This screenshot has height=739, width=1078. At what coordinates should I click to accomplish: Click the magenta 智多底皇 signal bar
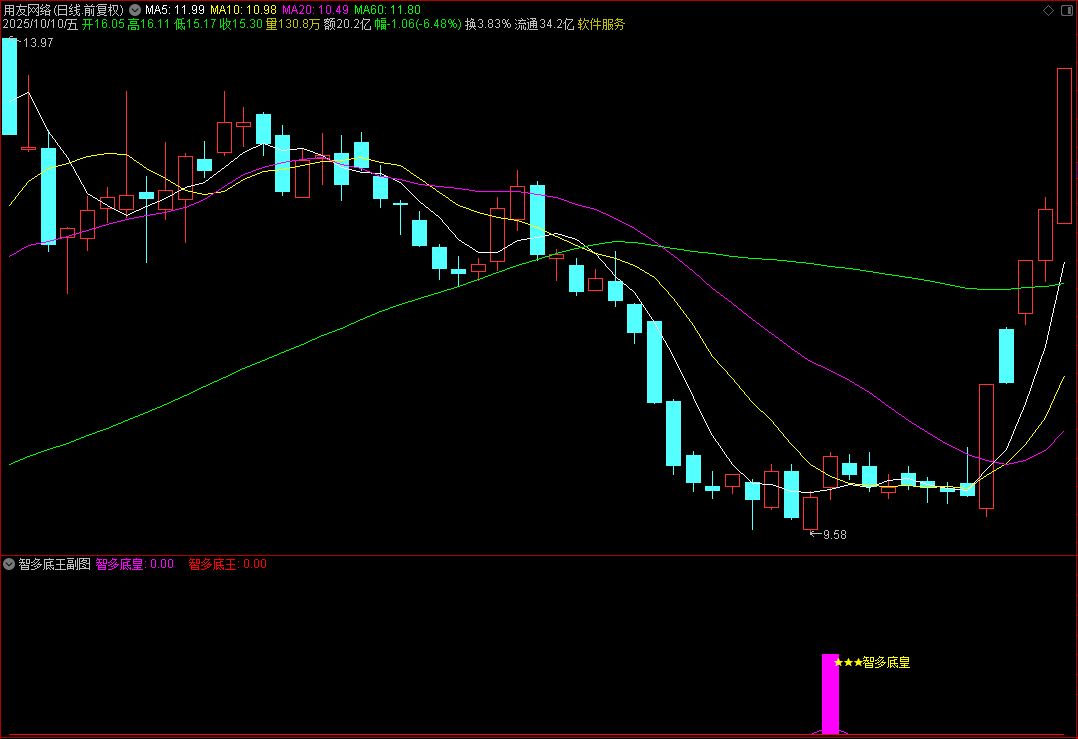click(x=830, y=694)
